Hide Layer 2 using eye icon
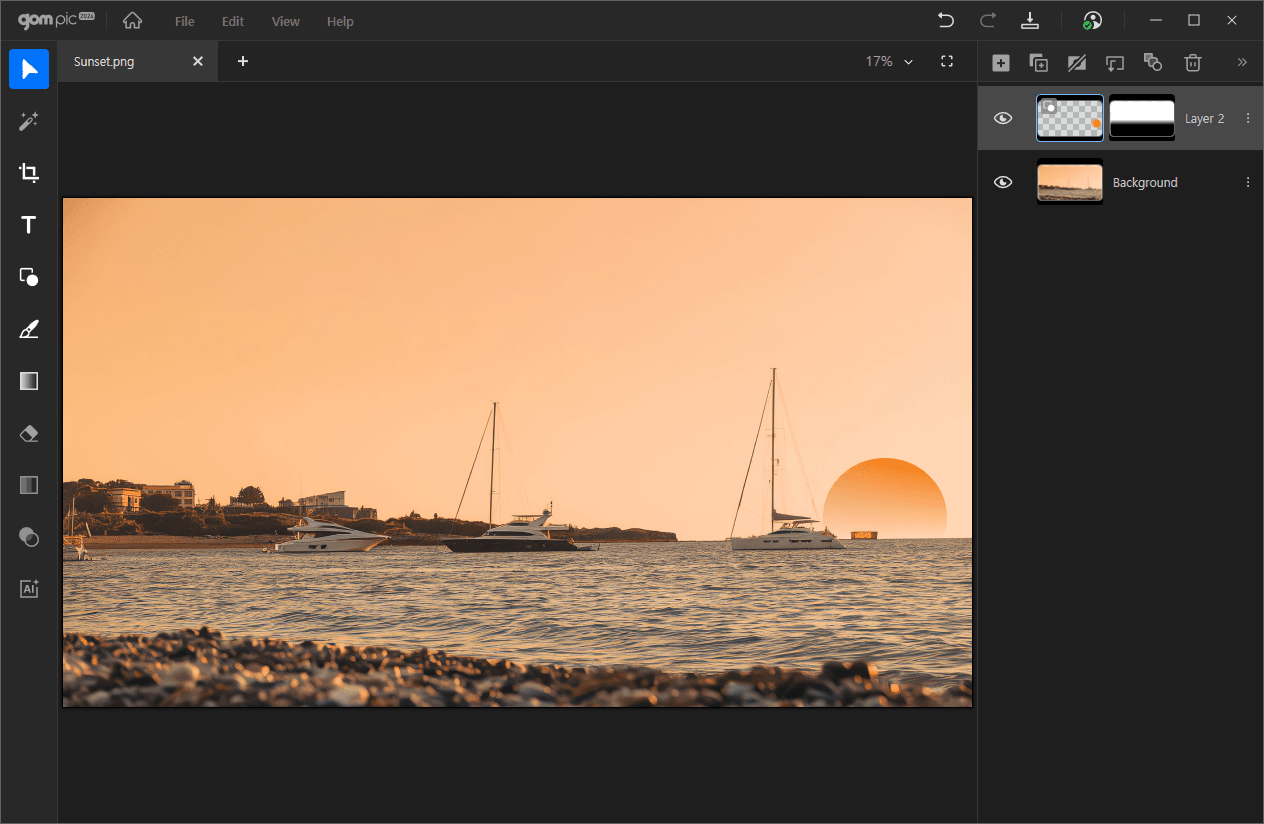1264x824 pixels. pos(1003,118)
